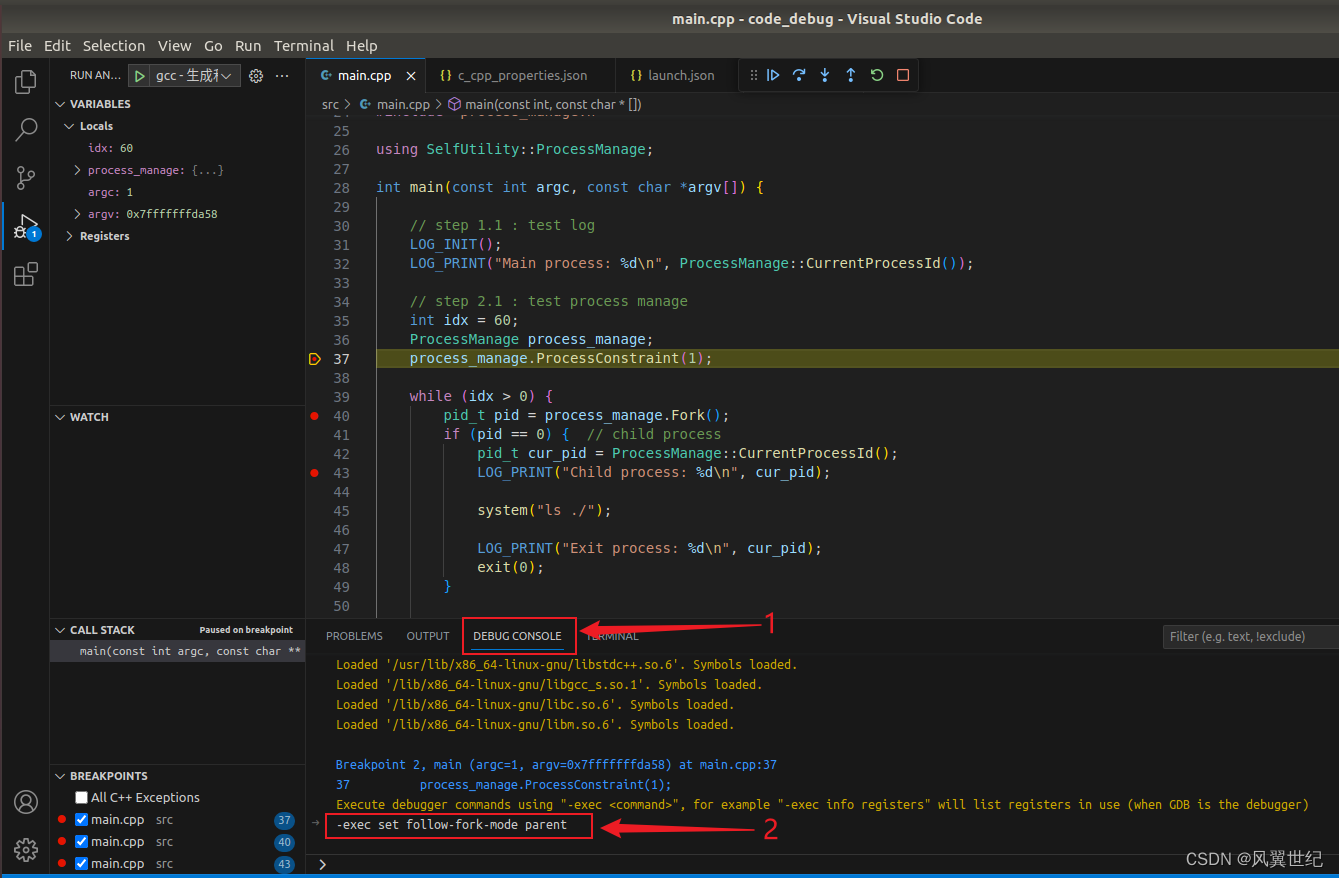
Task: Open the Go menu
Action: [213, 46]
